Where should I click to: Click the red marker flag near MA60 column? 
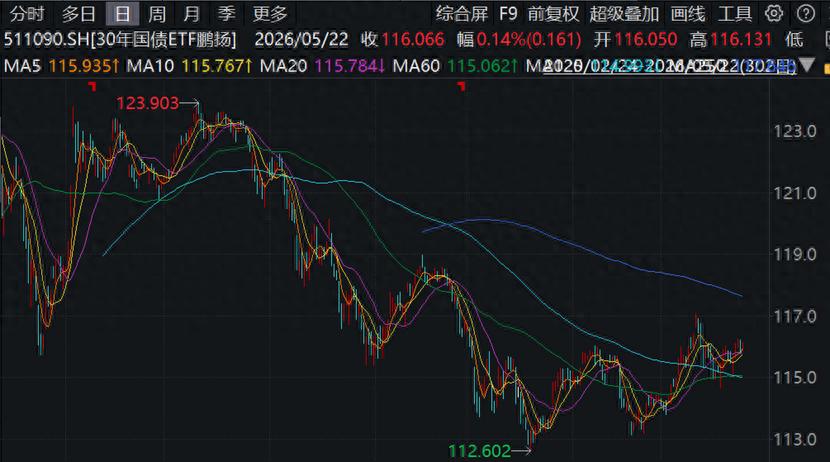[462, 86]
